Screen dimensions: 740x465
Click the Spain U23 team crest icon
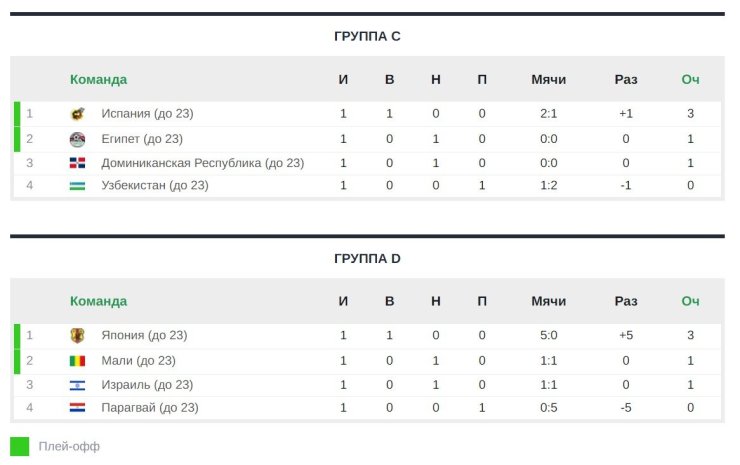77,114
